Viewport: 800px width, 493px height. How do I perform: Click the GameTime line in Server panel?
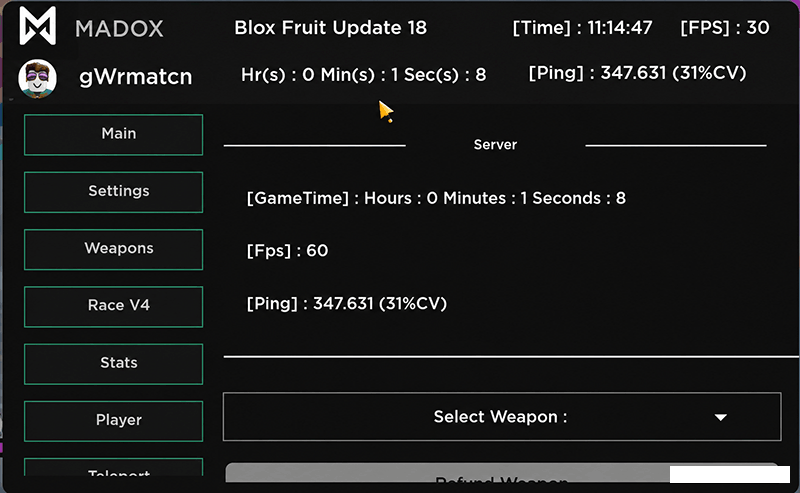pyautogui.click(x=436, y=198)
